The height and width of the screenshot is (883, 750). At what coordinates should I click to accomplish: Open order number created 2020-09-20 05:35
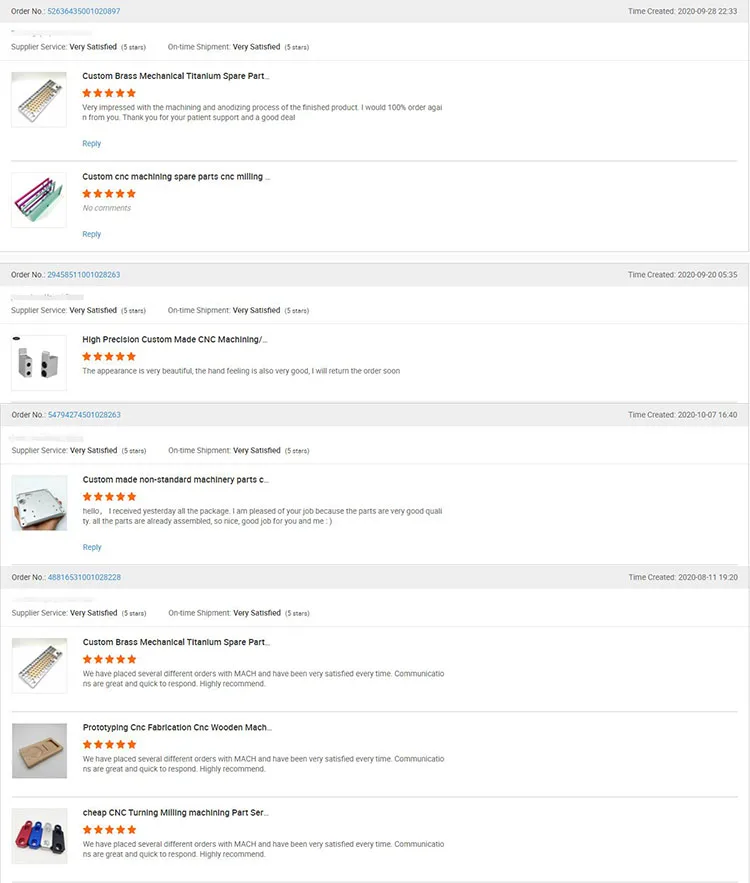click(x=84, y=274)
